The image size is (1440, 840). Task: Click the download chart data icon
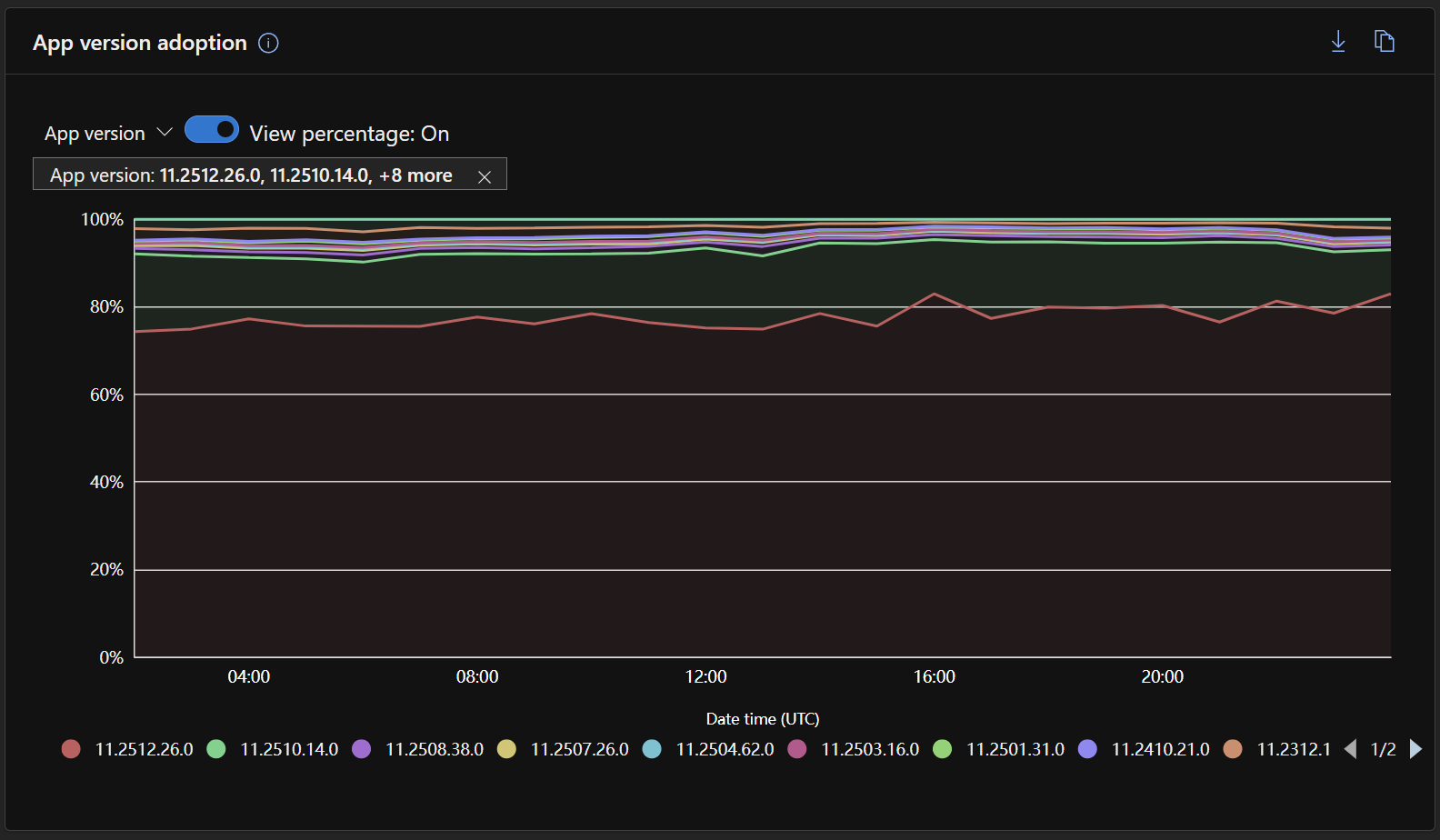(1338, 42)
